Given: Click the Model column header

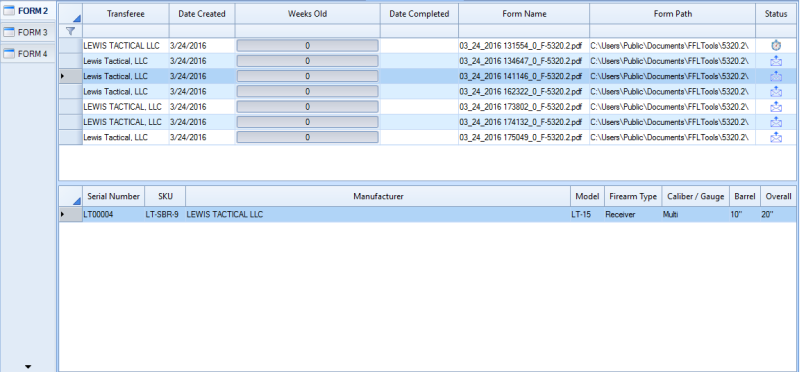Looking at the screenshot, I should click(588, 196).
